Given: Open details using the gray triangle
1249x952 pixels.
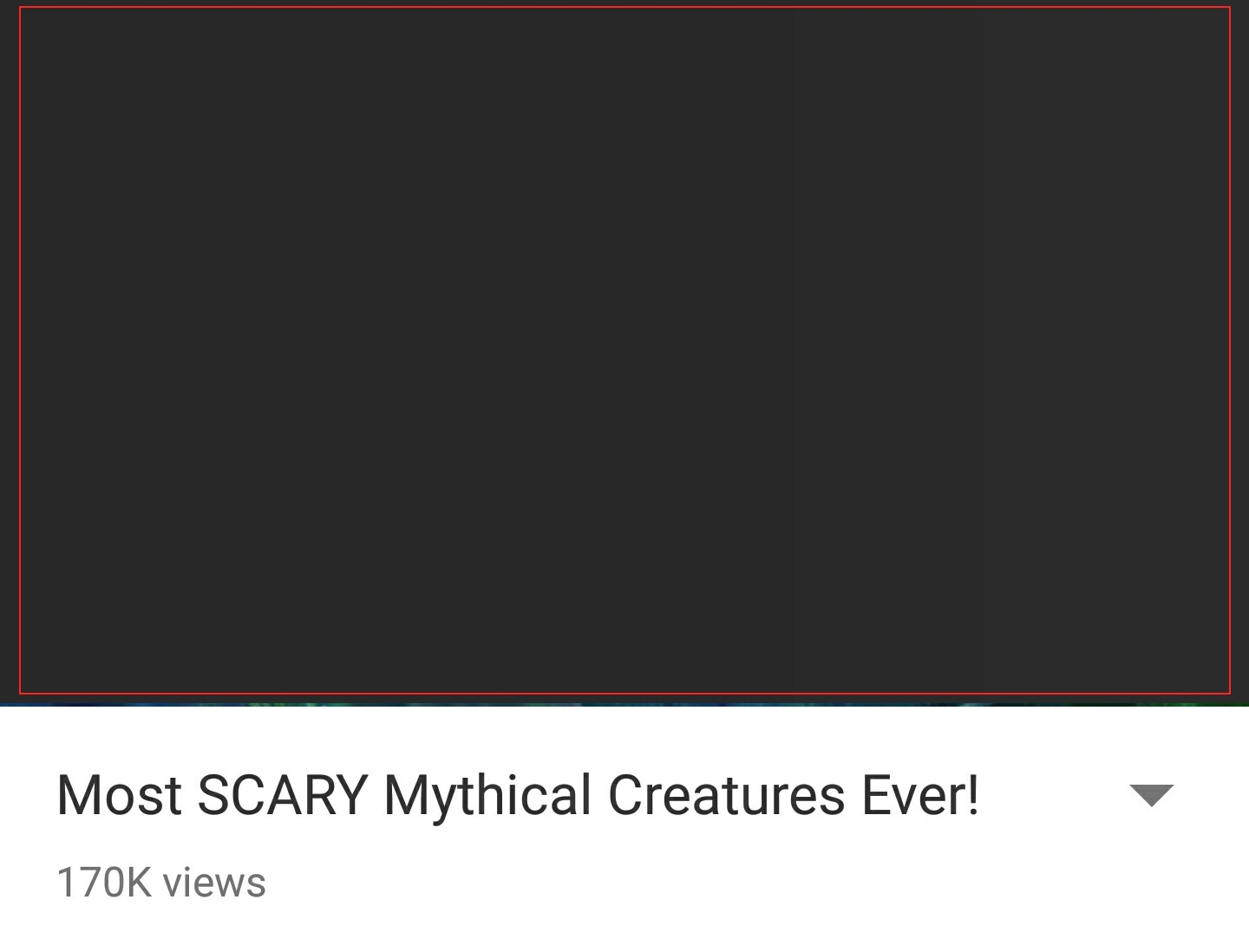Looking at the screenshot, I should [1151, 795].
